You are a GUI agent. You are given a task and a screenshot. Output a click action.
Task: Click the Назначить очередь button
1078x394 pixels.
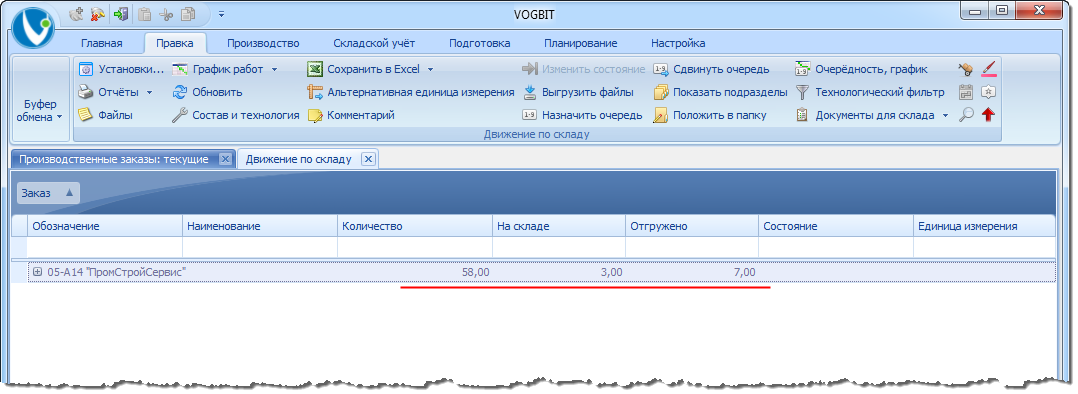coord(582,115)
